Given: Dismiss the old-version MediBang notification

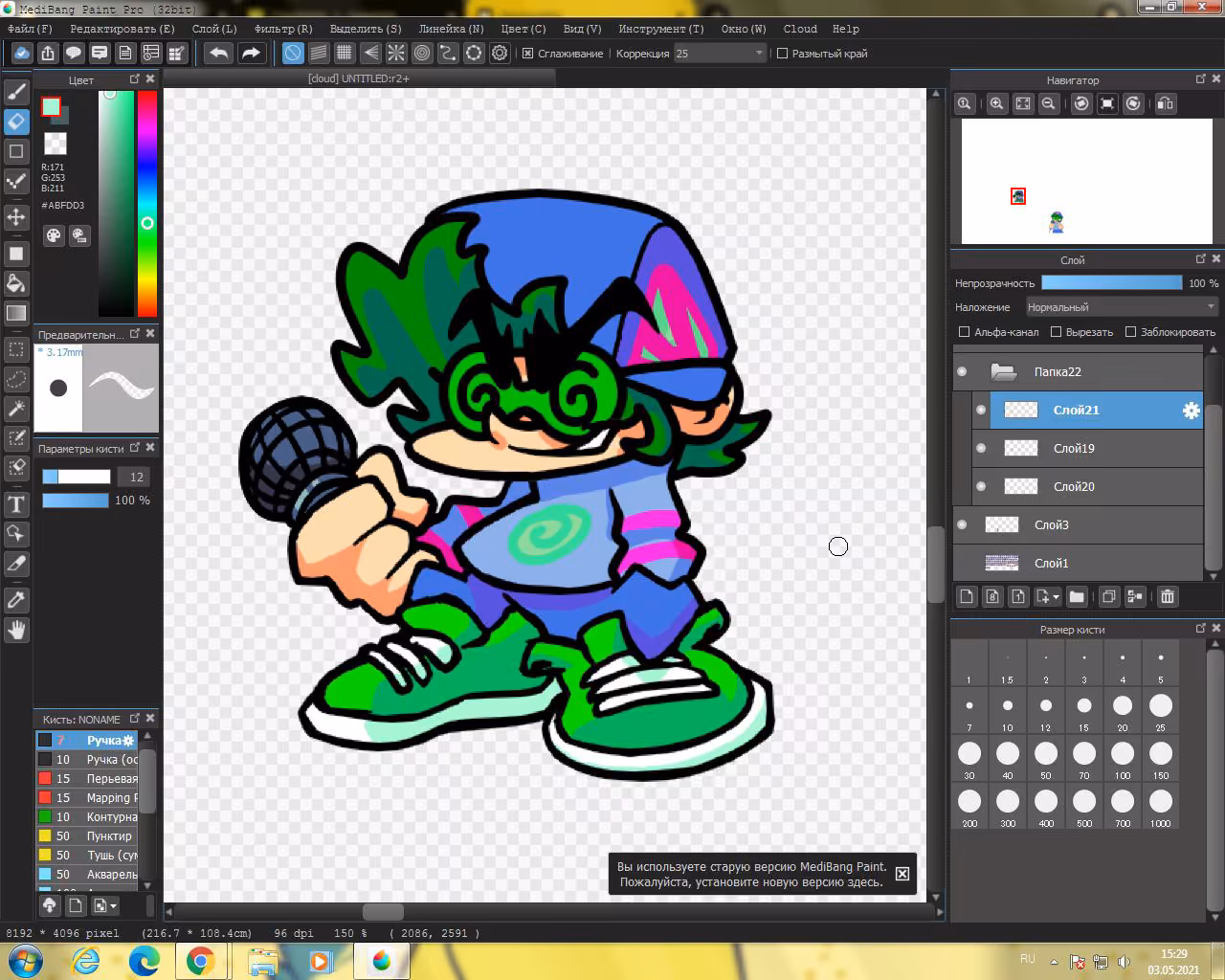Looking at the screenshot, I should [902, 874].
